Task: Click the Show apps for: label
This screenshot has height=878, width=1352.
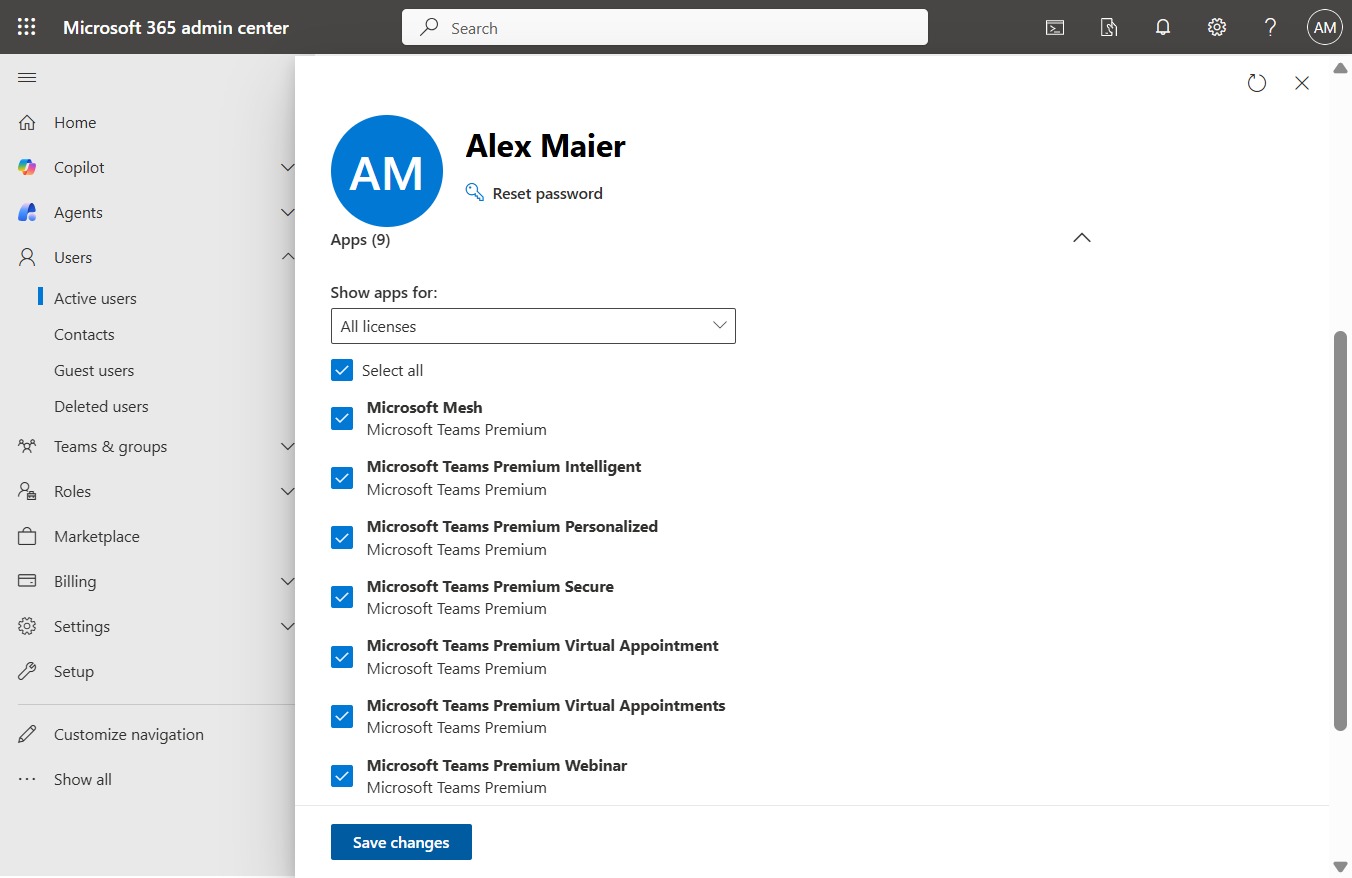Action: 384,293
